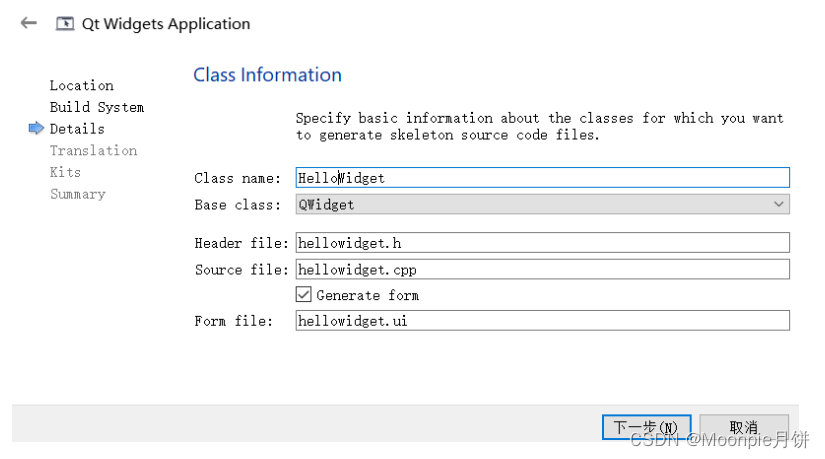This screenshot has height=459, width=825.
Task: Select the Build System wizard step
Action: [97, 107]
